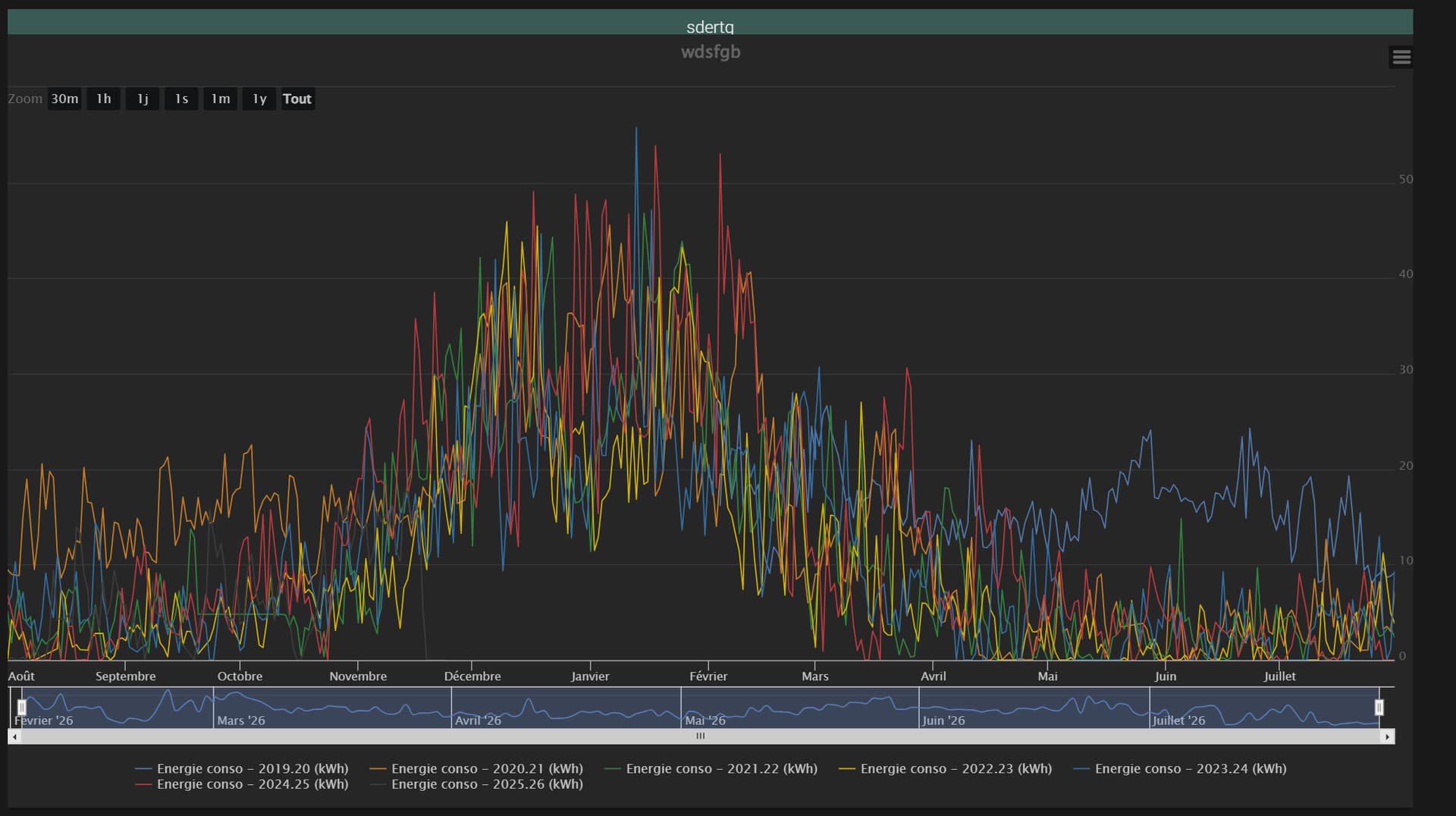Image resolution: width=1456 pixels, height=816 pixels.
Task: Click the right navigator range handle
Action: coord(1379,708)
